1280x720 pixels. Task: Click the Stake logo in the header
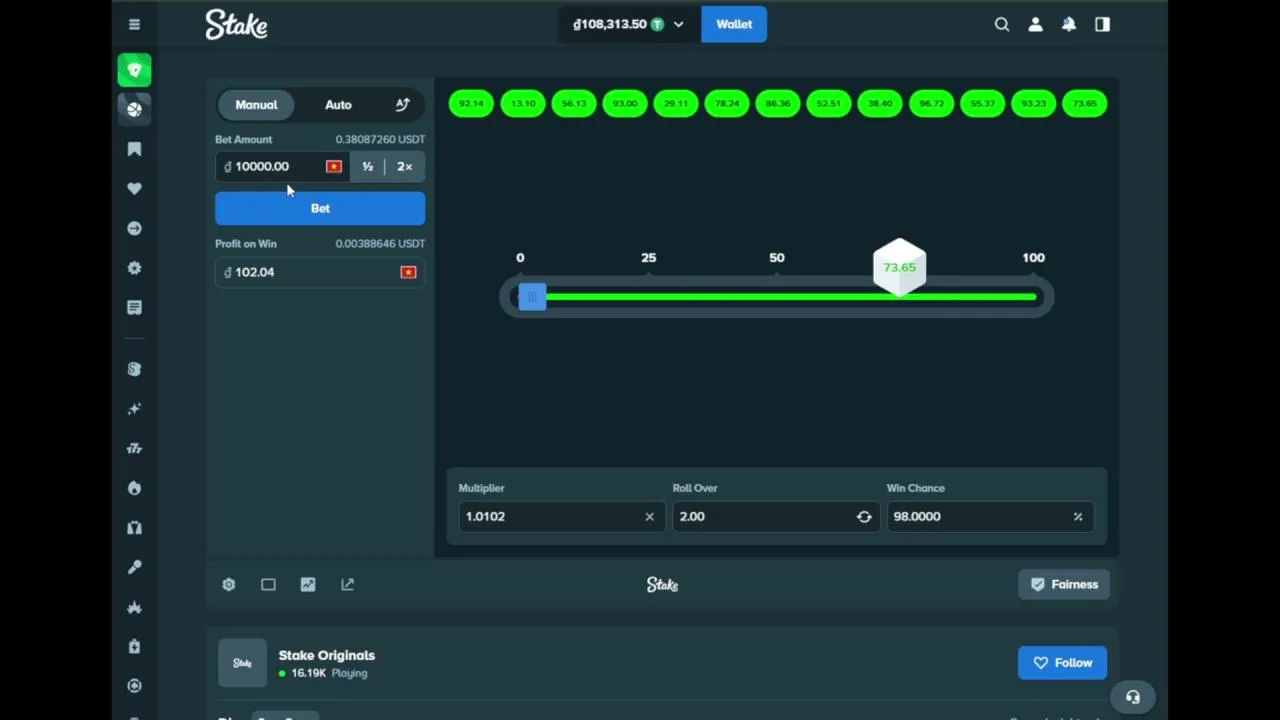click(236, 24)
